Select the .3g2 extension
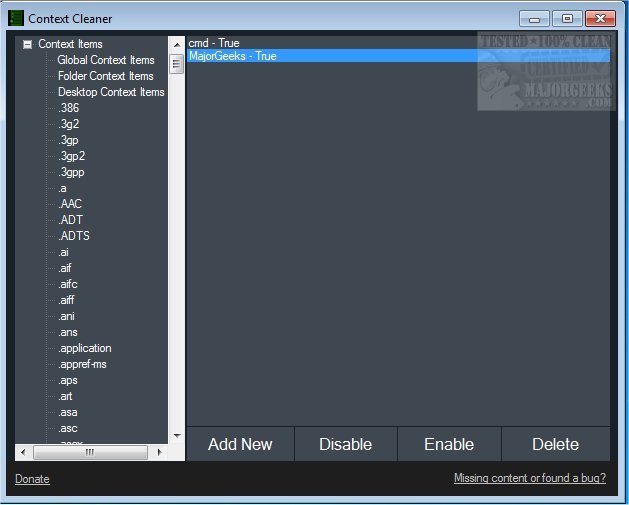 (69, 124)
